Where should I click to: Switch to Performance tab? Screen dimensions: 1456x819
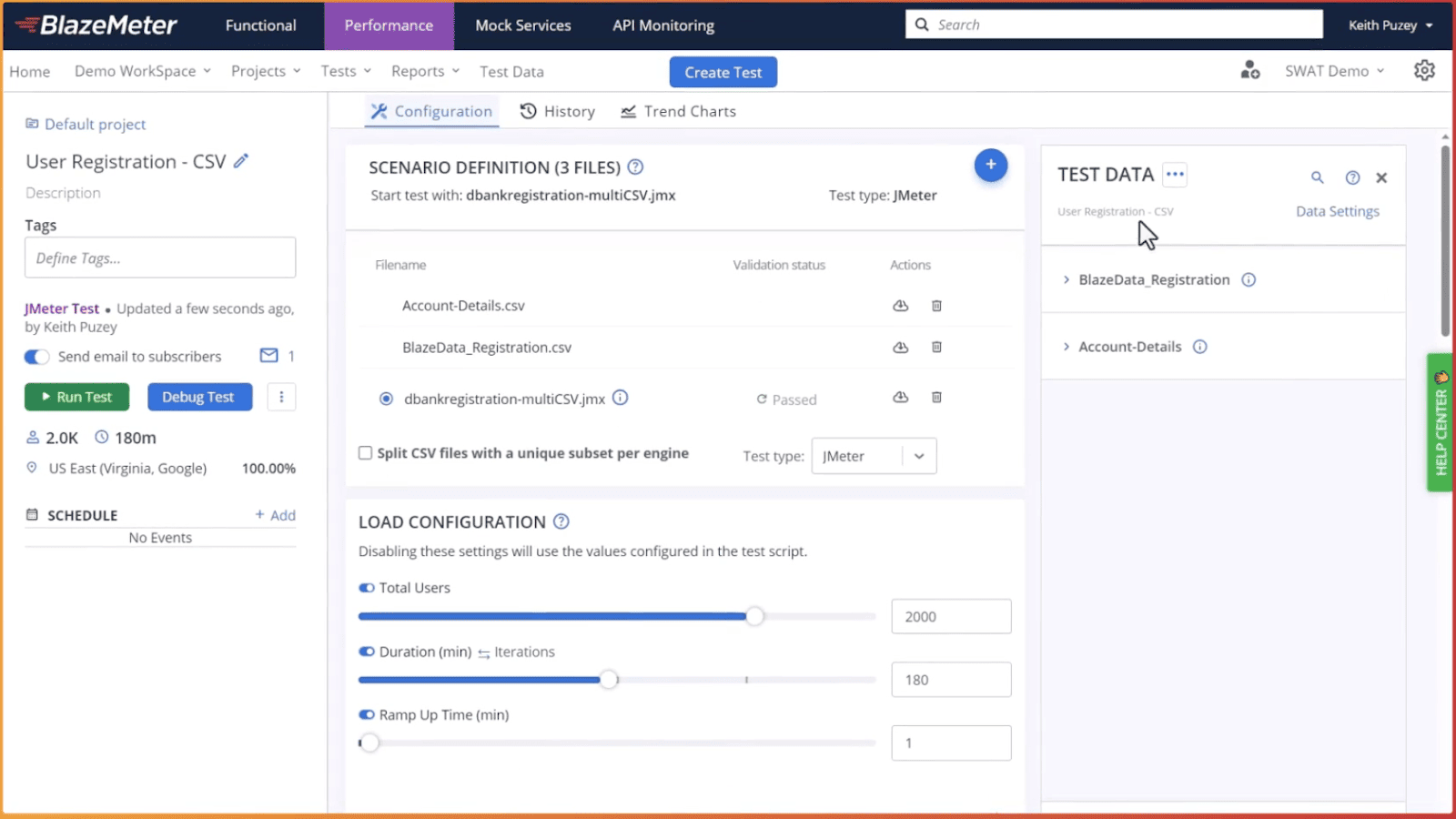[389, 25]
